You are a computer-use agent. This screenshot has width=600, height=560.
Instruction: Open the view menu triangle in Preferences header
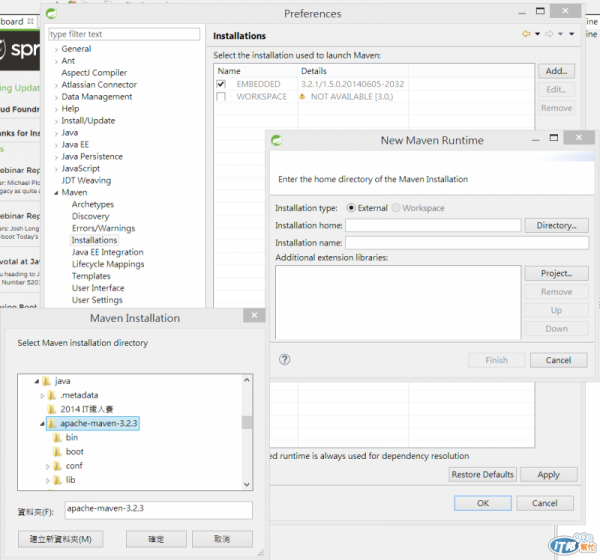[x=572, y=34]
